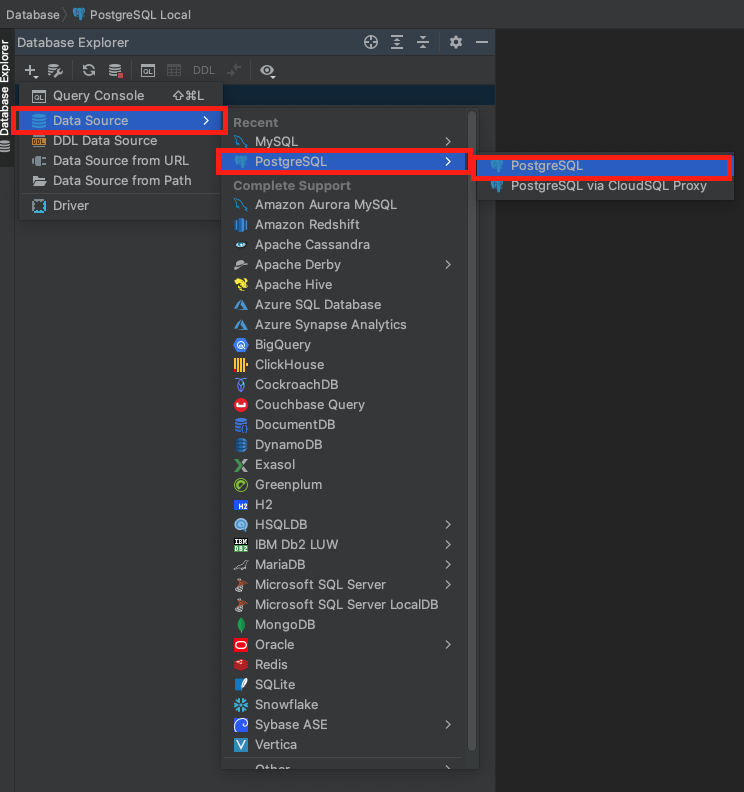
Task: Open Data Source Properties toolbar icon
Action: (55, 71)
